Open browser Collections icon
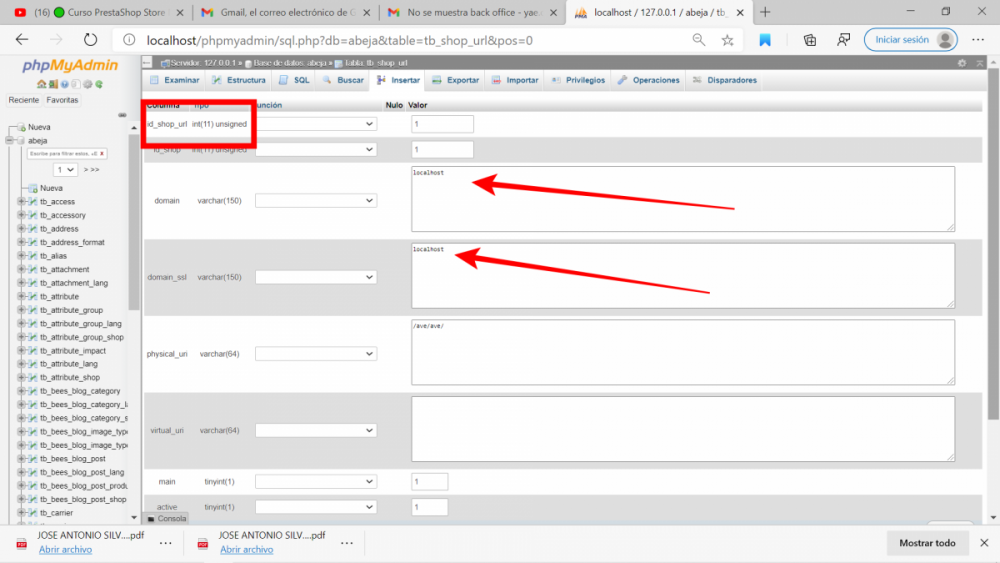1000x563 pixels. [x=810, y=40]
